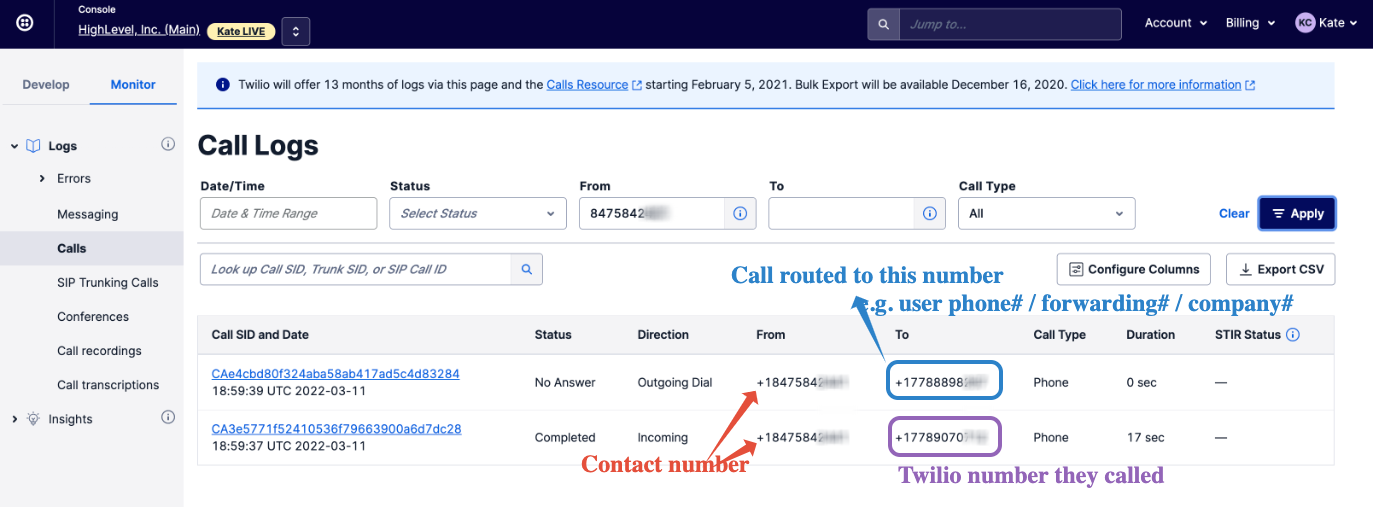Click the Logs book icon
The image size is (1373, 507).
click(x=33, y=146)
